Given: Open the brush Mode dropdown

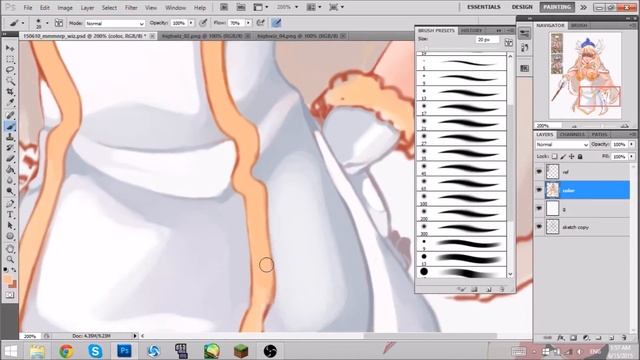Looking at the screenshot, I should 115,24.
